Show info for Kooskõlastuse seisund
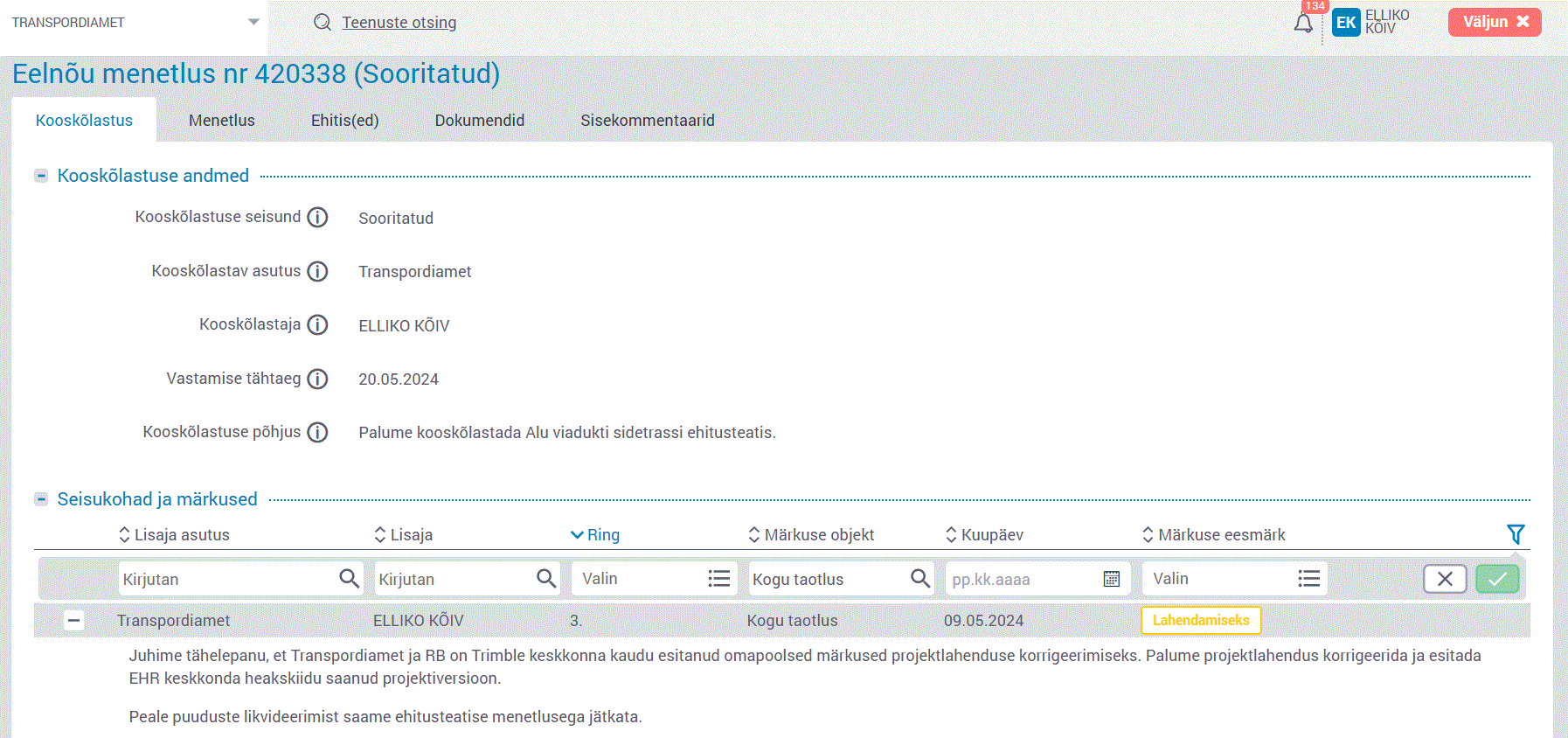 pyautogui.click(x=318, y=217)
